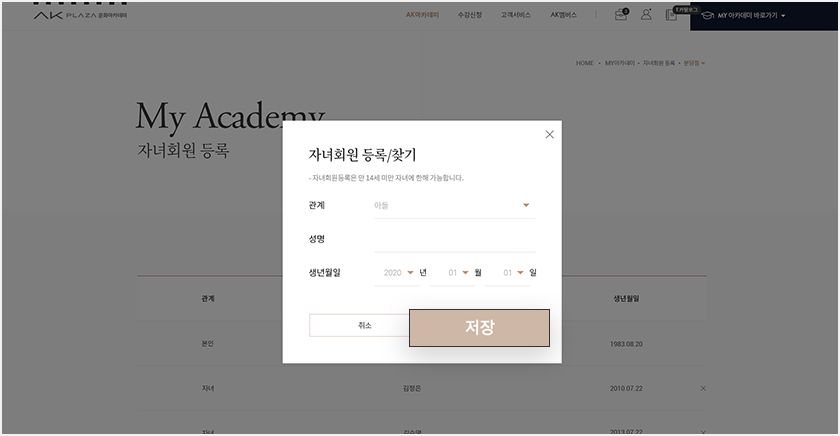Expand MY 아카데미 바로가기 dropdown

744,16
